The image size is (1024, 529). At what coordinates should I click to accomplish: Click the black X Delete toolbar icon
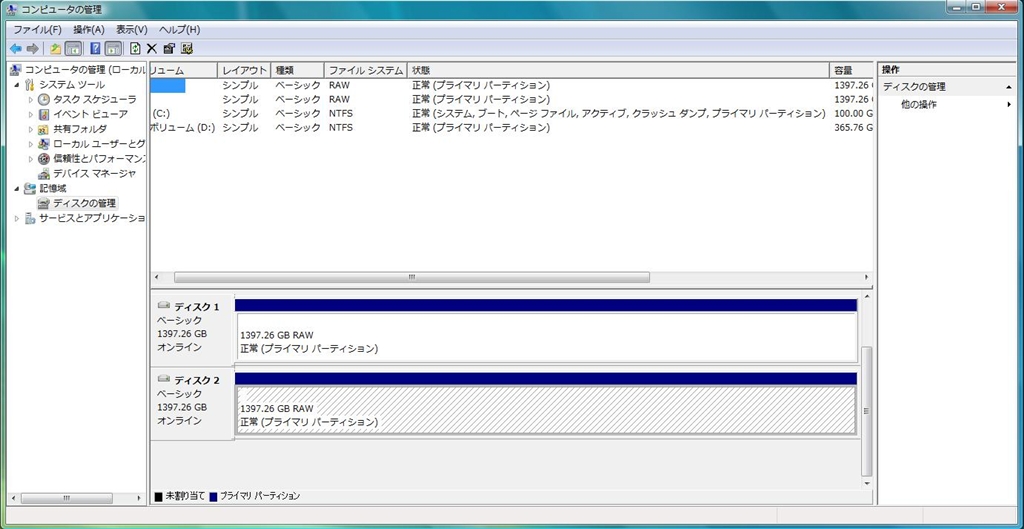(152, 48)
